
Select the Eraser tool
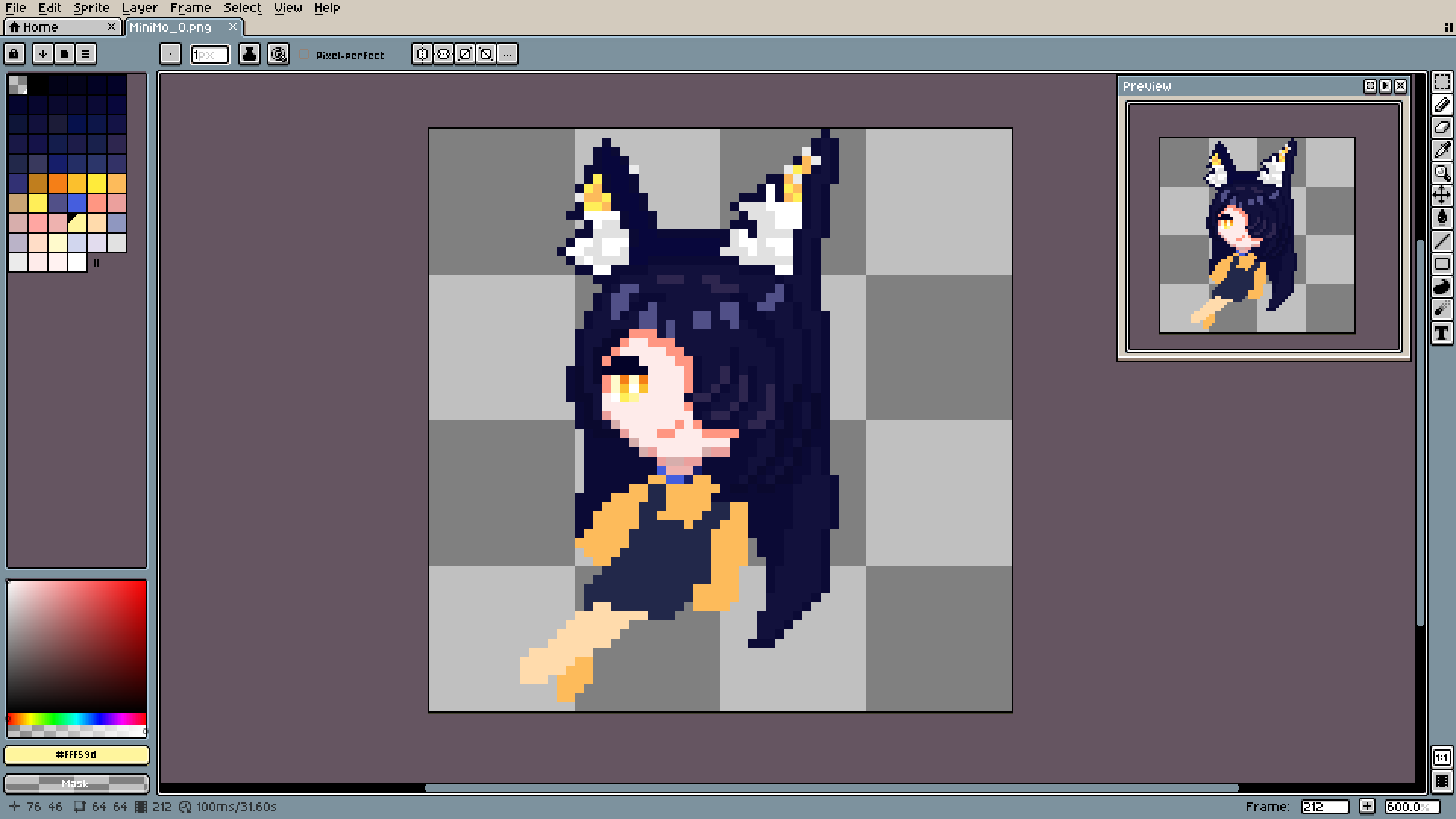[1442, 127]
